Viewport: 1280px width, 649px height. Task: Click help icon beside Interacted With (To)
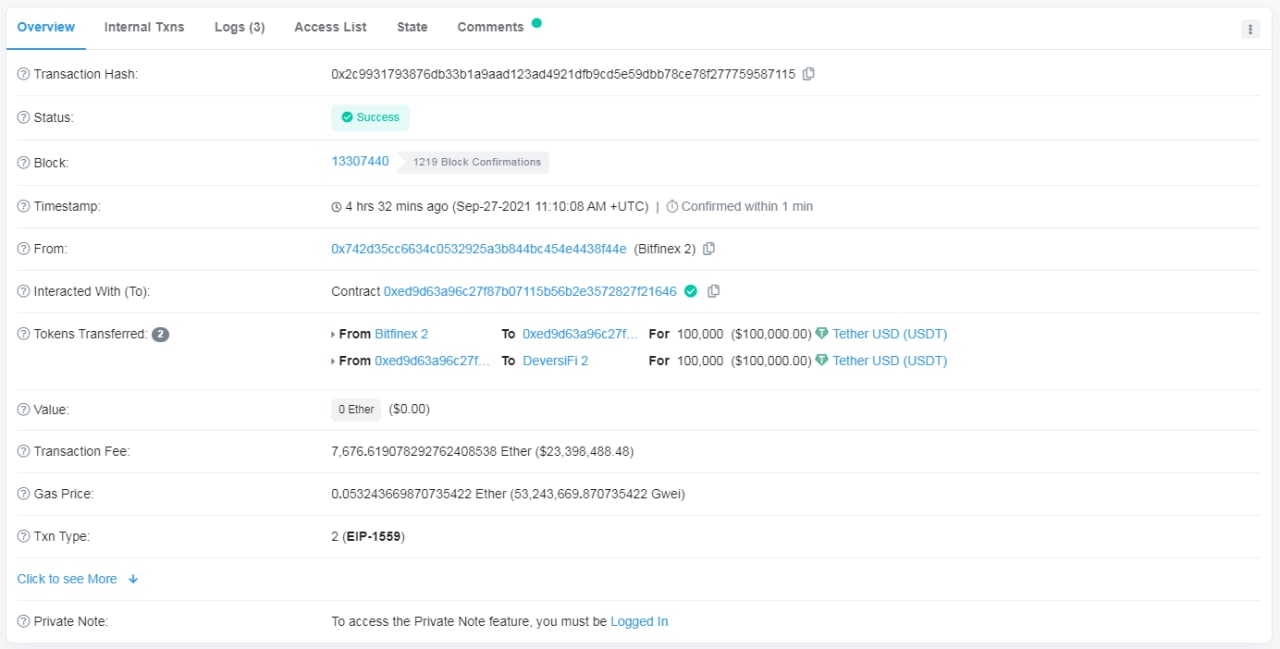[24, 292]
